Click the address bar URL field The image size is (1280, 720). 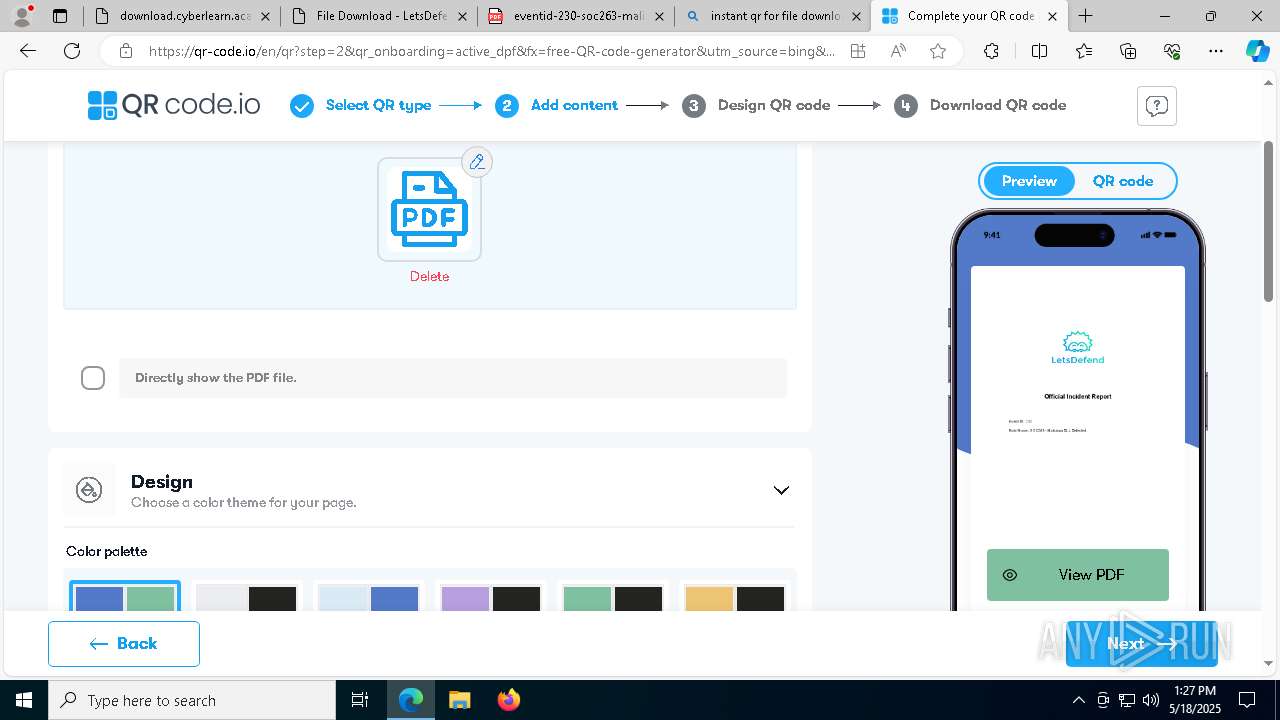492,51
